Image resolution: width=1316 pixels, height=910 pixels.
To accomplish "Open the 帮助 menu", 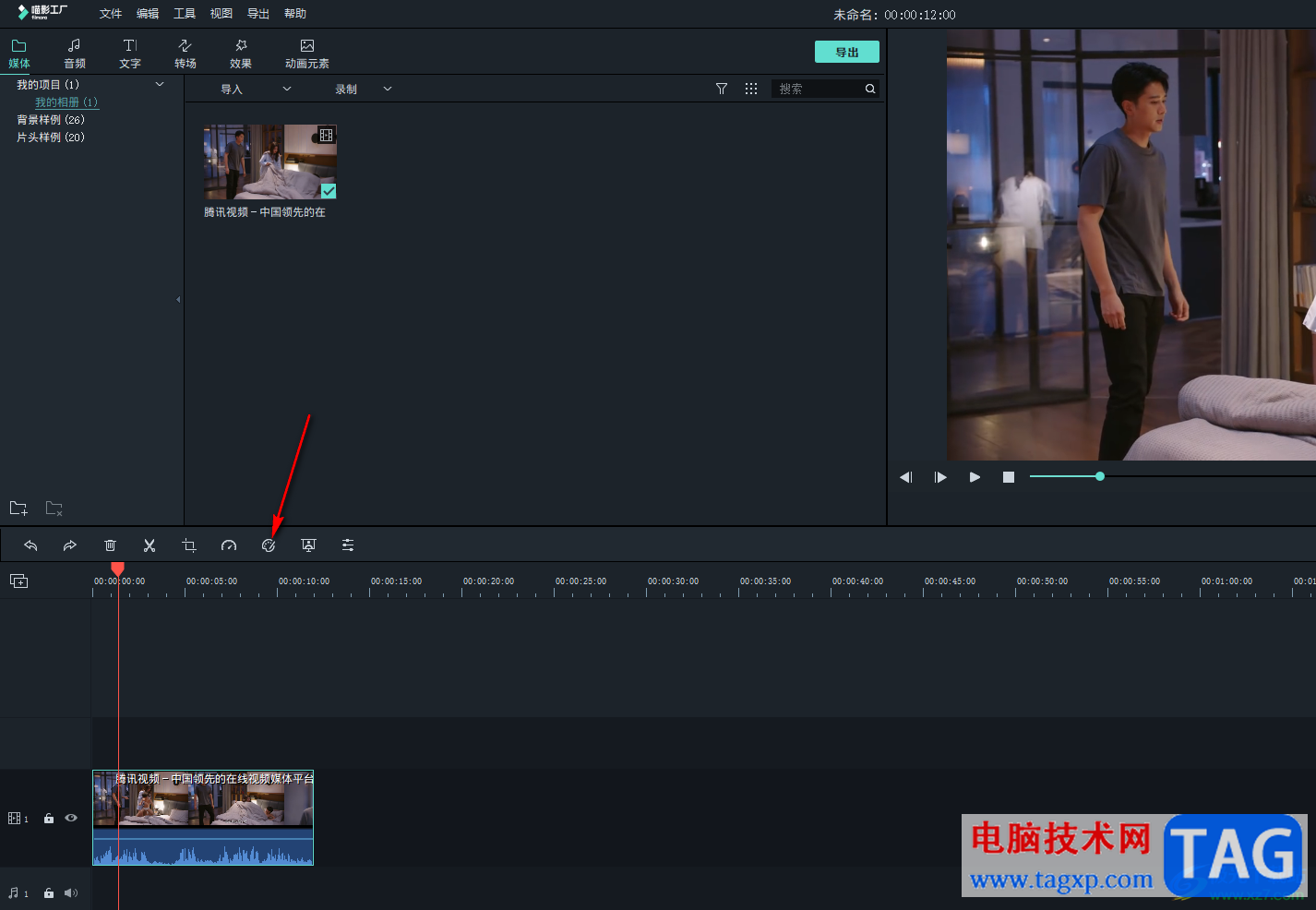I will [295, 14].
